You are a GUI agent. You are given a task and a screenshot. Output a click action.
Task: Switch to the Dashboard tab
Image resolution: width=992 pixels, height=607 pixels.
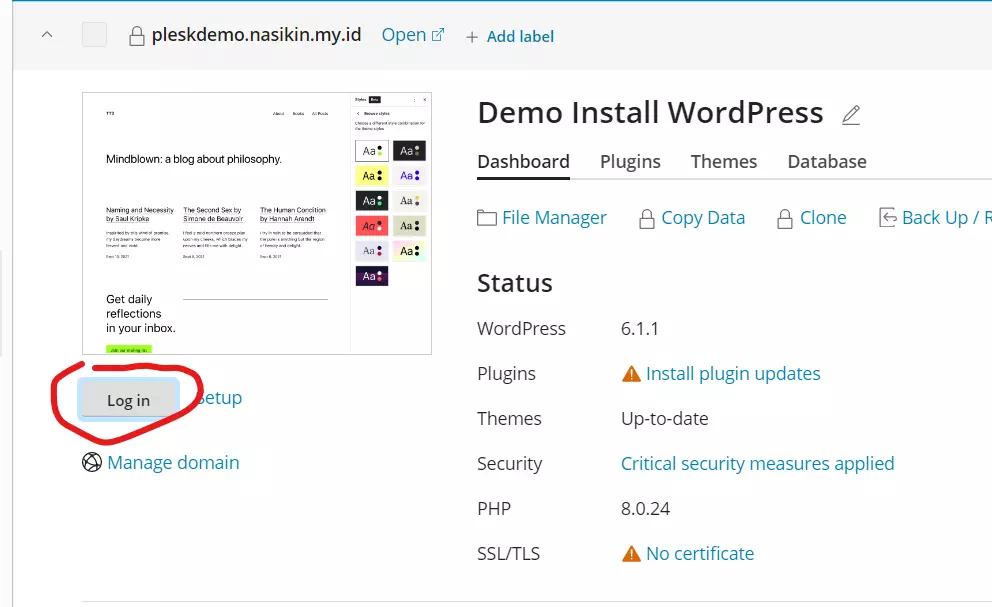tap(523, 162)
